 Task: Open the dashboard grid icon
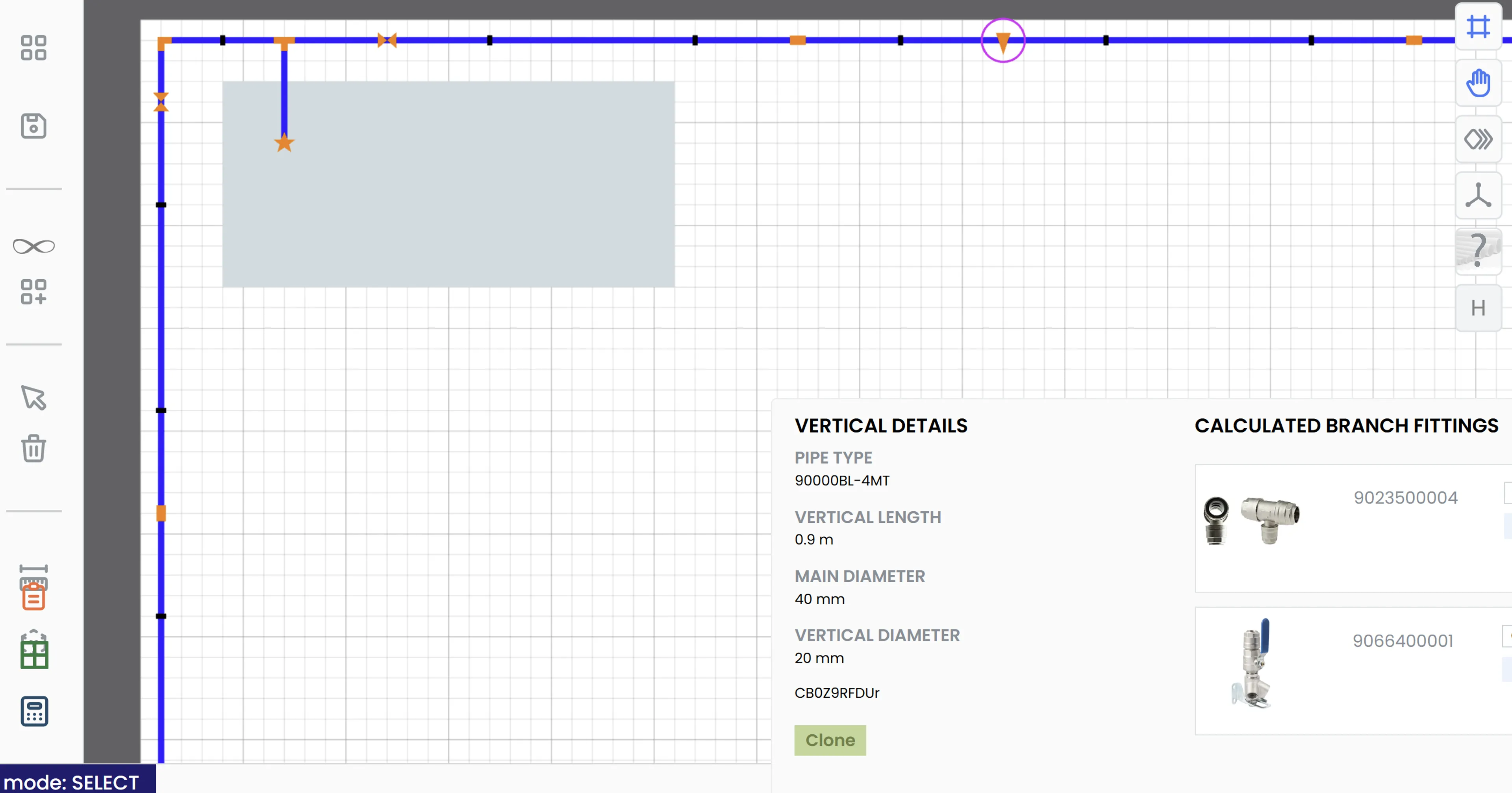tap(33, 48)
